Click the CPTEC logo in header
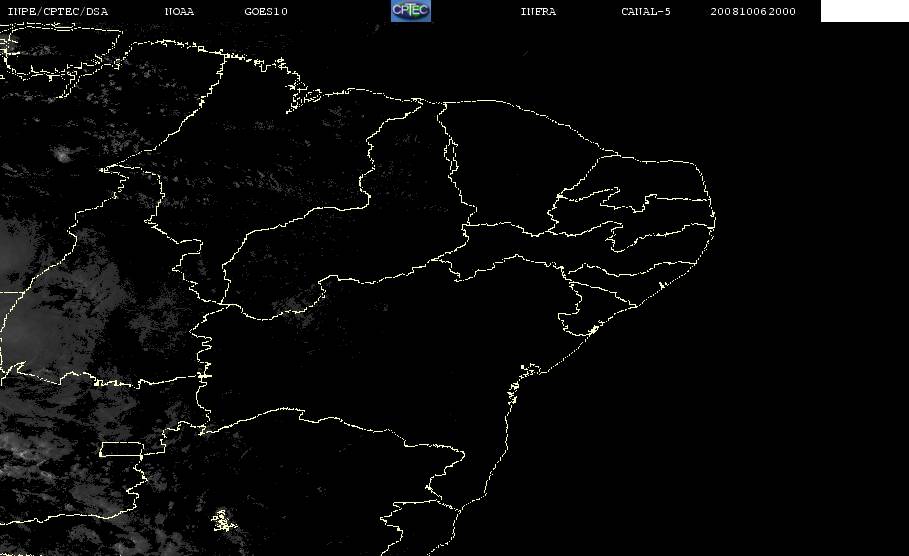The image size is (909, 556). coord(411,10)
